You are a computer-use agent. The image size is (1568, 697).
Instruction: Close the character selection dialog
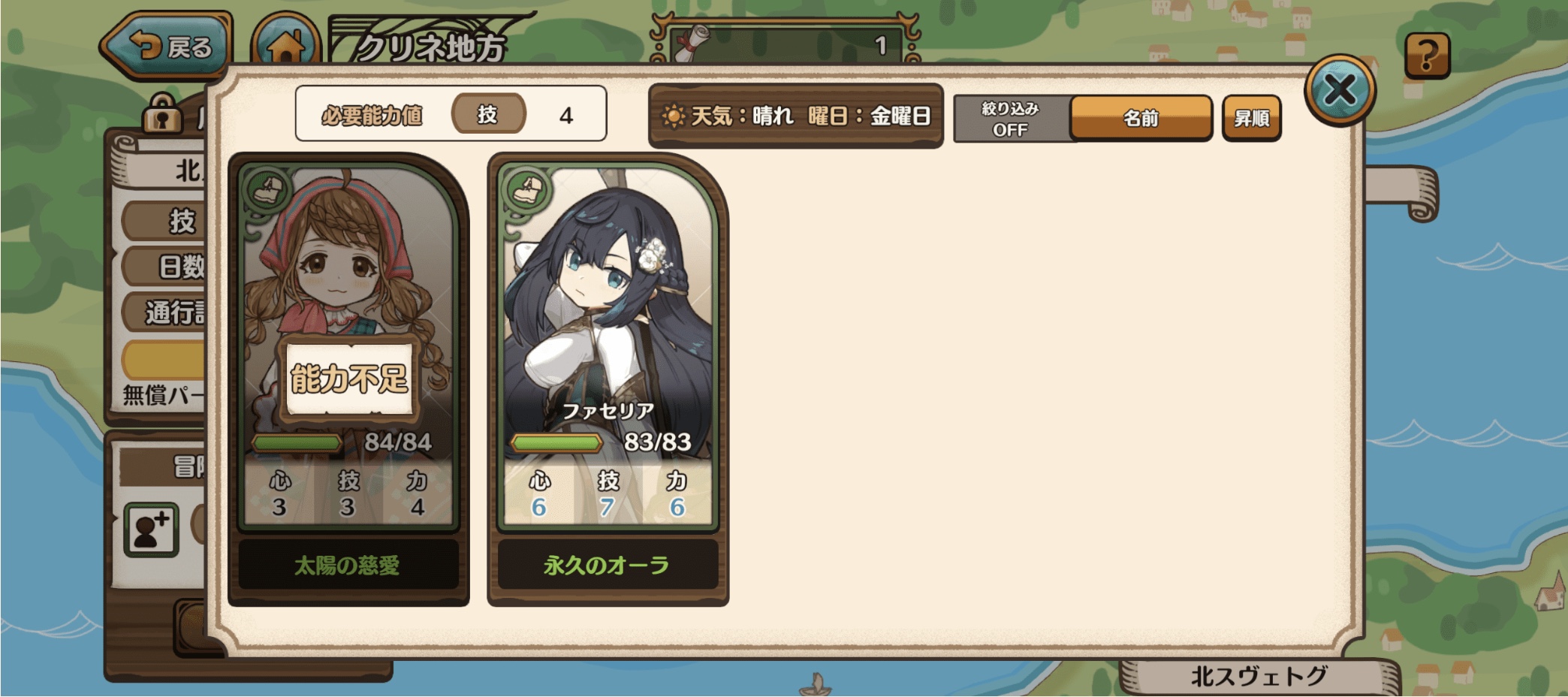coord(1340,91)
